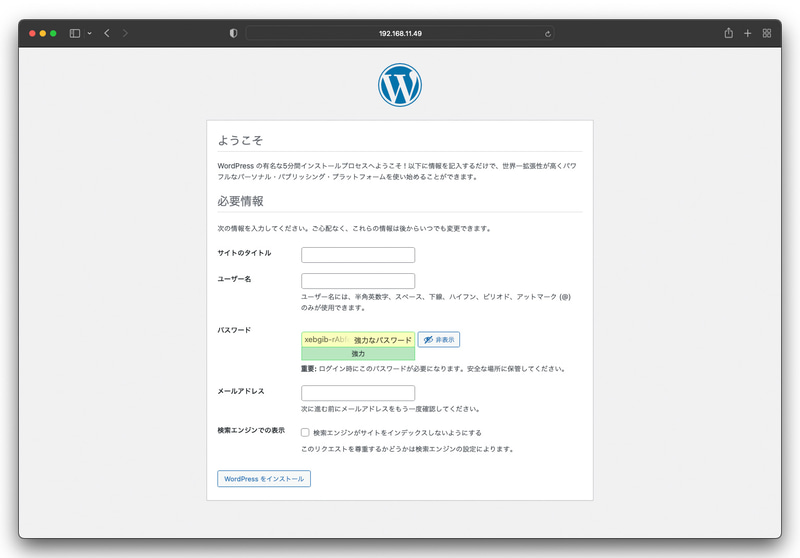Click the パスワード field label
Screen dimensions: 800x558
tap(234, 330)
